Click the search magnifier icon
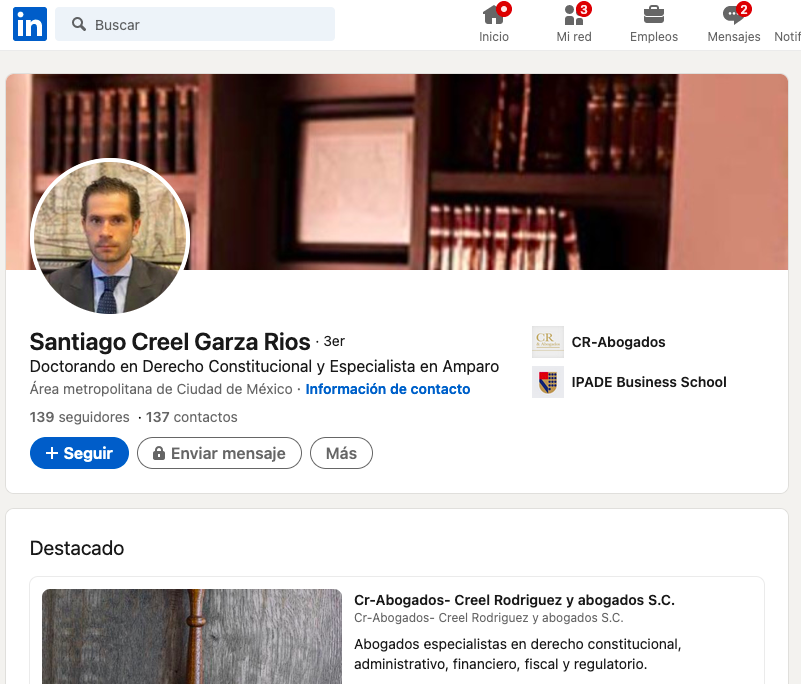The height and width of the screenshot is (684, 801). [x=78, y=24]
